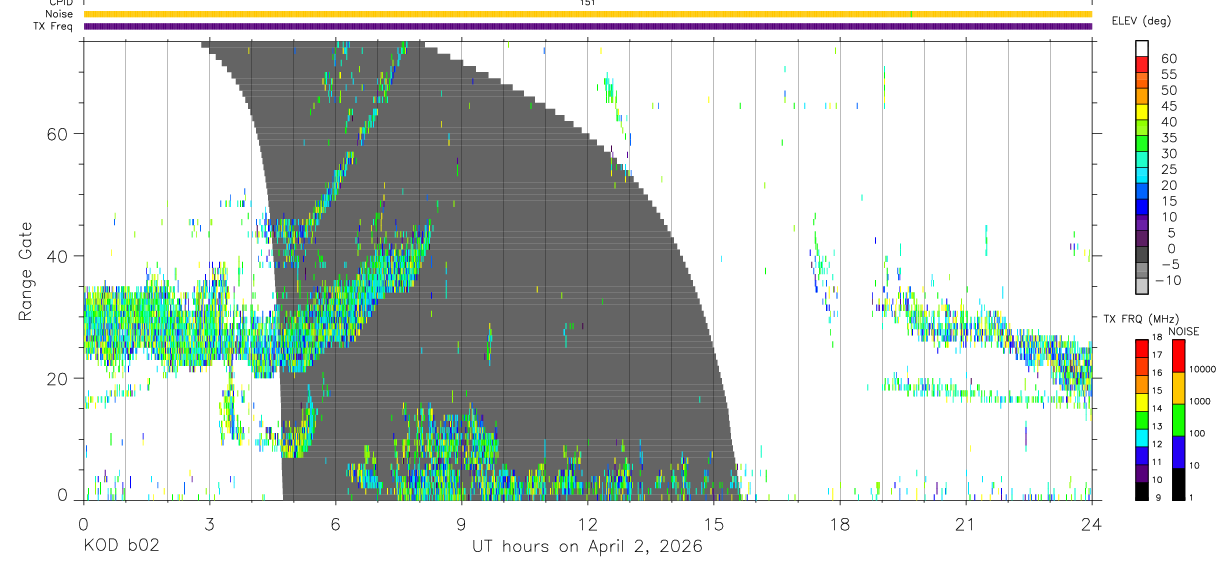This screenshot has height=567, width=1228.
Task: Click the '9' label on TX FRQ colorbar
Action: click(1158, 497)
